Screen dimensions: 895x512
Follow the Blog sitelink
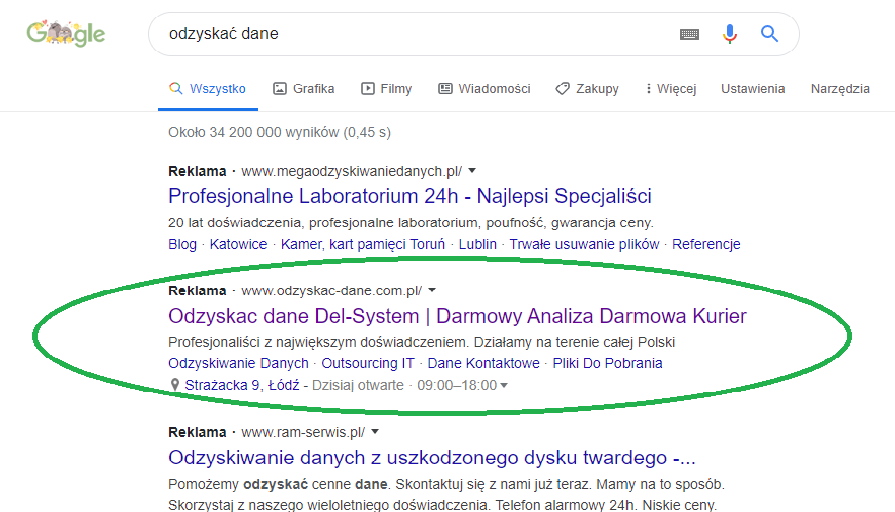[x=182, y=244]
